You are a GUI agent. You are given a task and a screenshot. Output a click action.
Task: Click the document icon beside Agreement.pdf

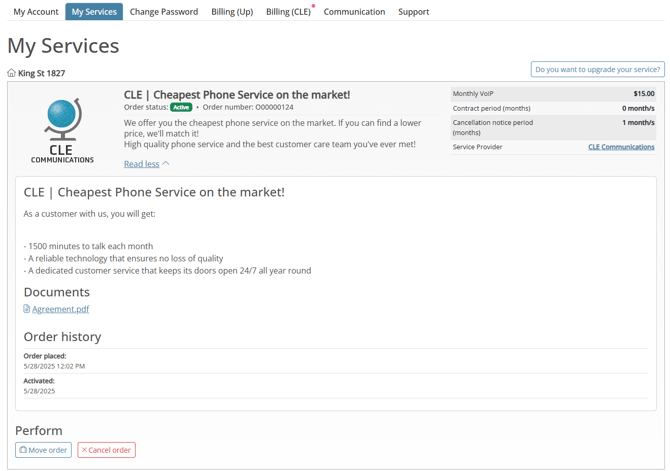coord(27,309)
